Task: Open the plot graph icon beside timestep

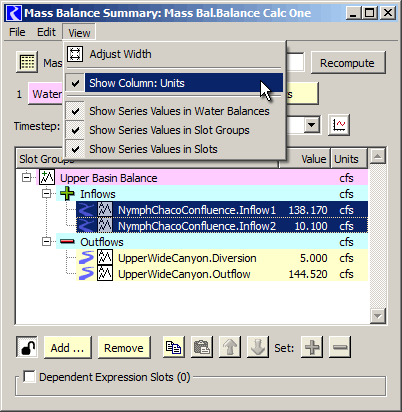Action: 339,125
